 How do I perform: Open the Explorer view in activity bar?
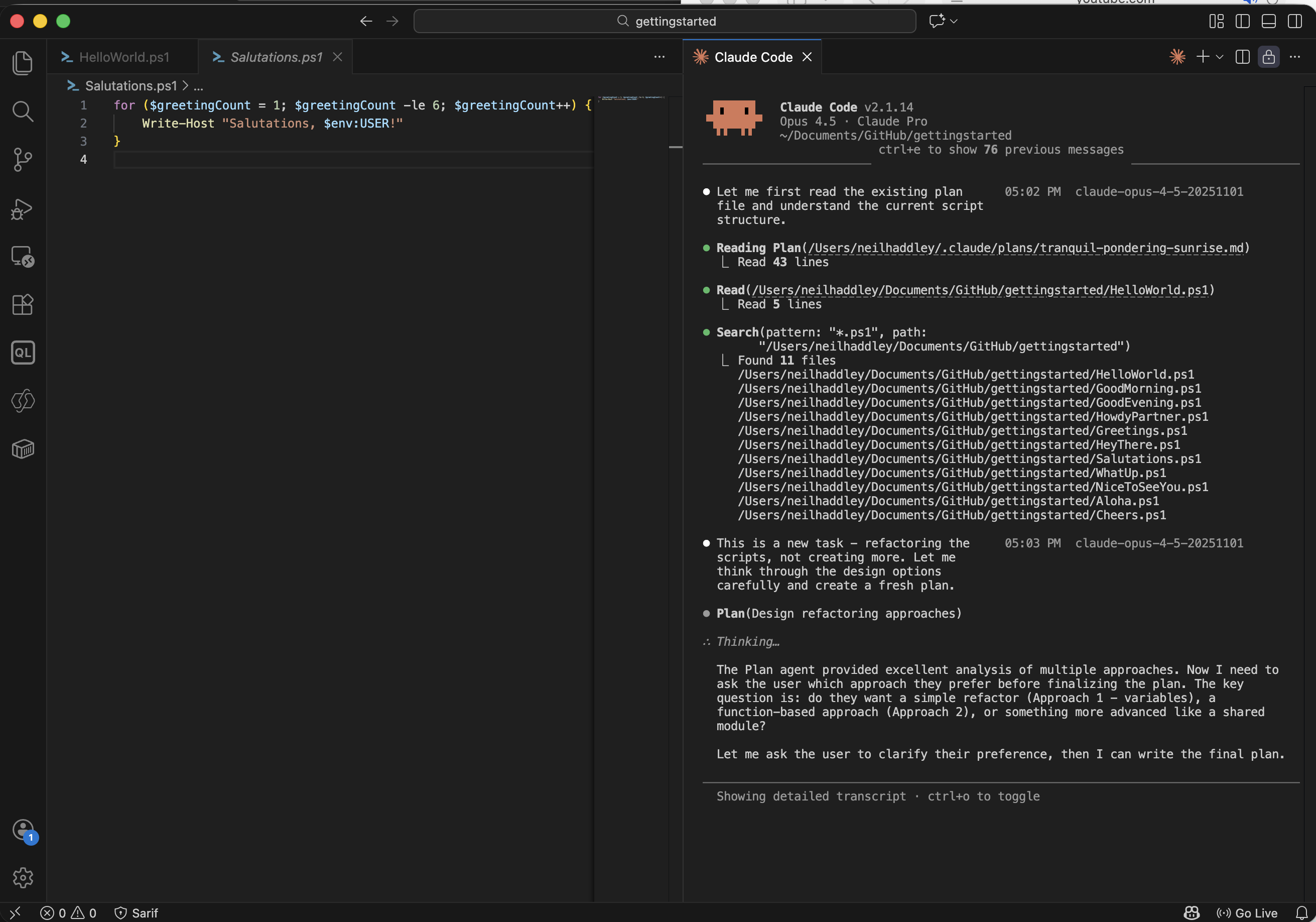click(x=23, y=62)
